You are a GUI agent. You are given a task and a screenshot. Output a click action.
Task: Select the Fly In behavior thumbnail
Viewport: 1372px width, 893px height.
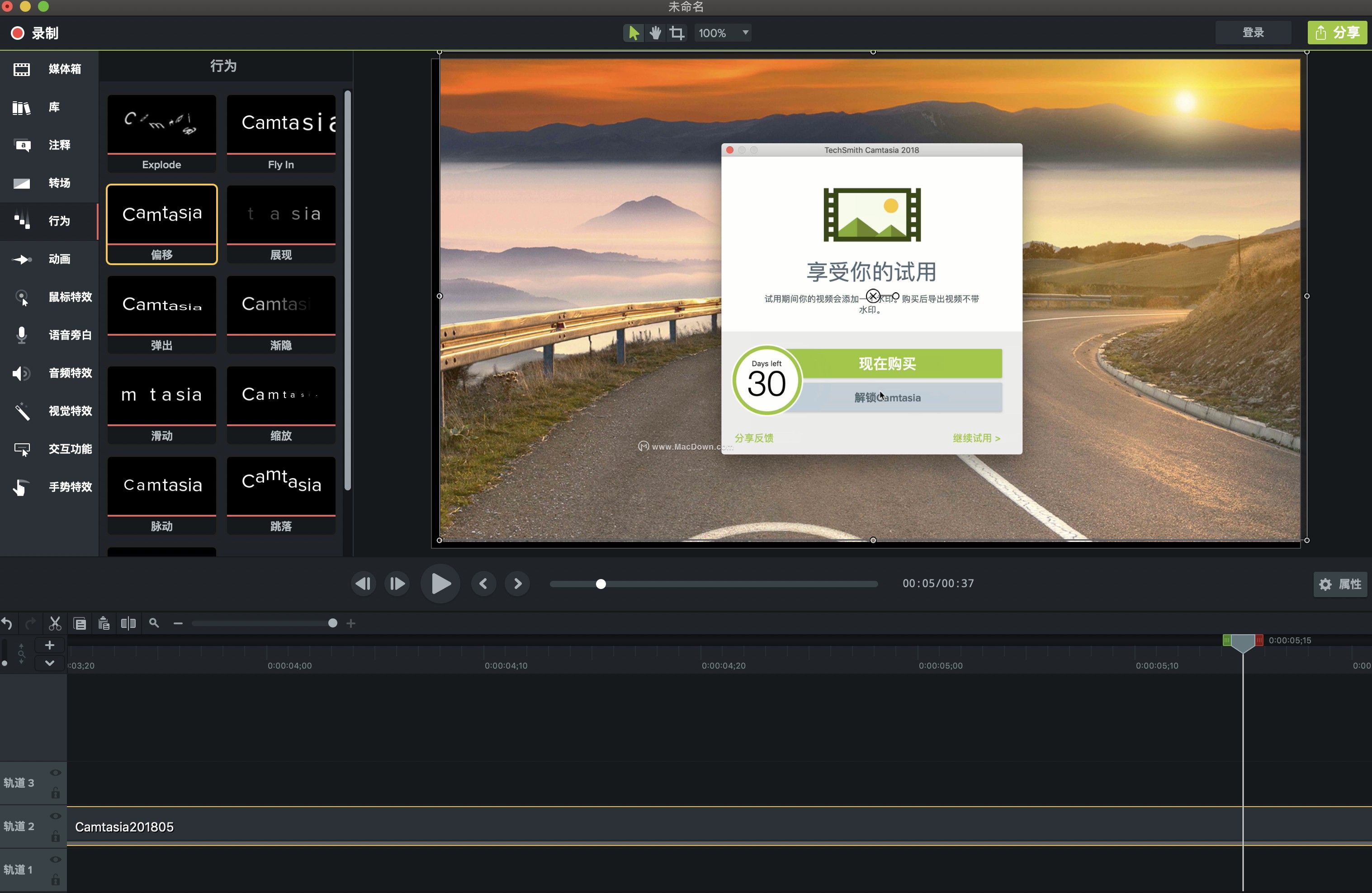281,133
